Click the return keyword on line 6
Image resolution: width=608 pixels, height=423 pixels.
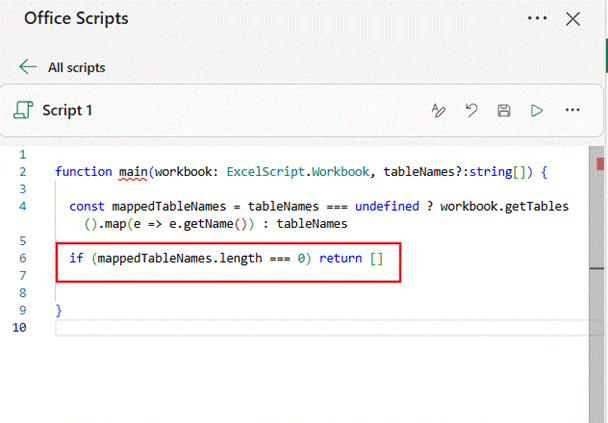tap(340, 258)
